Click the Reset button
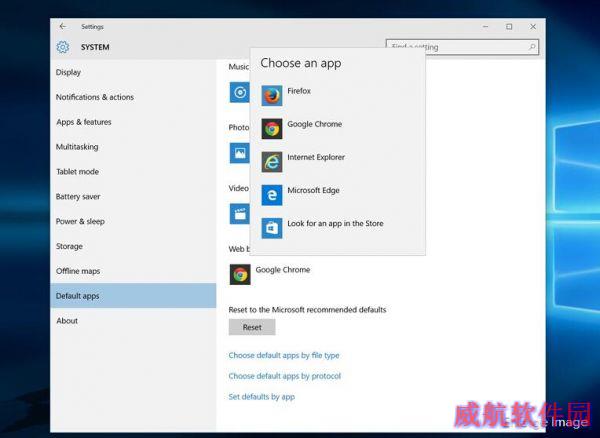This screenshot has width=600, height=438. click(x=252, y=327)
